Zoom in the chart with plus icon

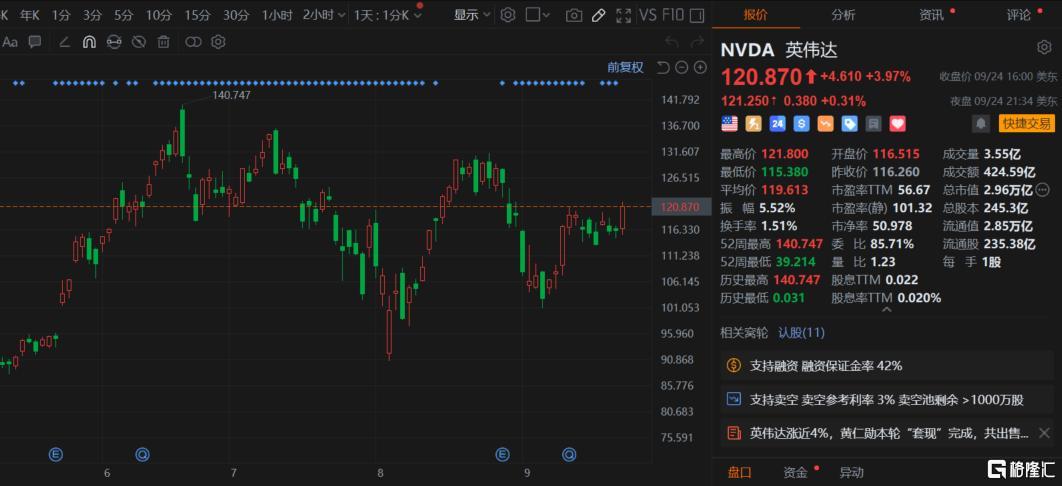[700, 67]
